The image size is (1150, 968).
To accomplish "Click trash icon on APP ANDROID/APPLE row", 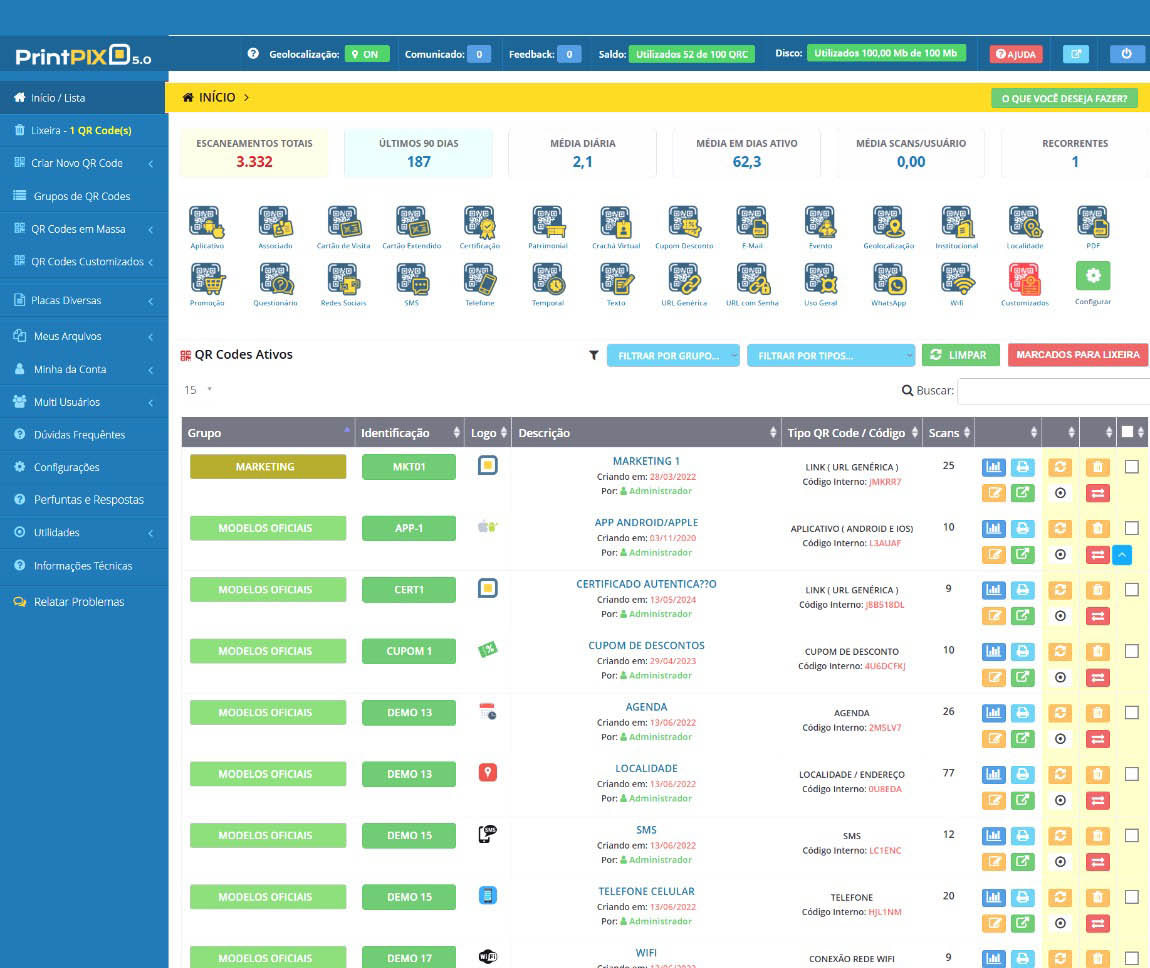I will [1097, 528].
